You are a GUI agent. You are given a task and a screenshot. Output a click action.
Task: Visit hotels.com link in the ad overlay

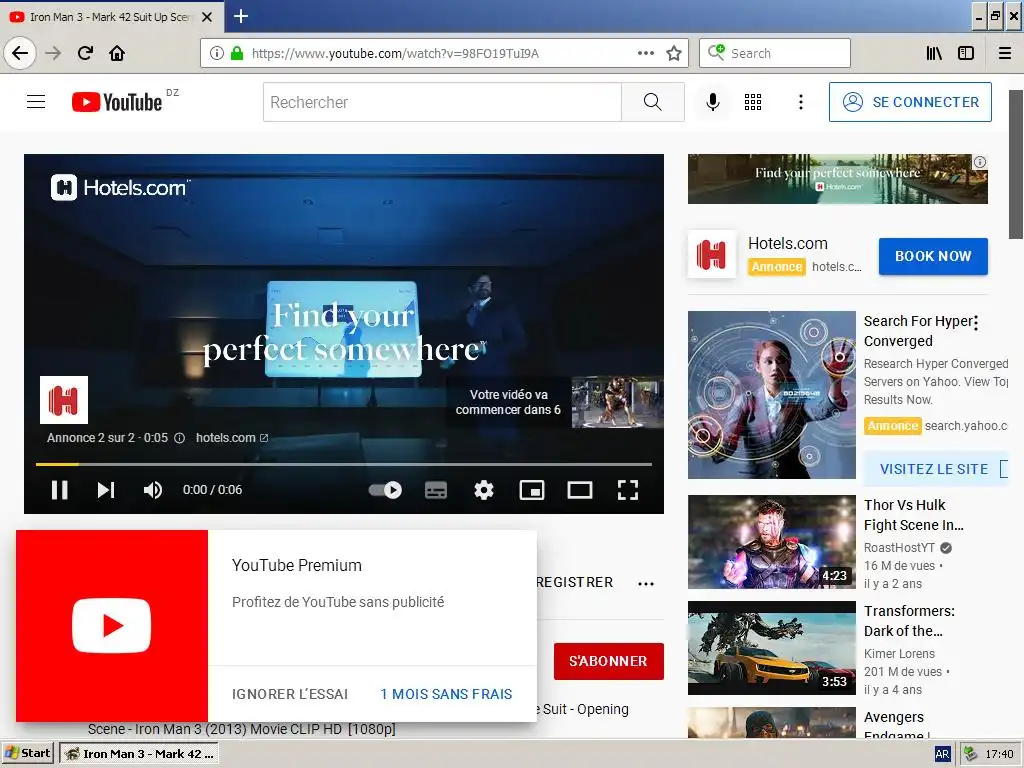pyautogui.click(x=232, y=438)
